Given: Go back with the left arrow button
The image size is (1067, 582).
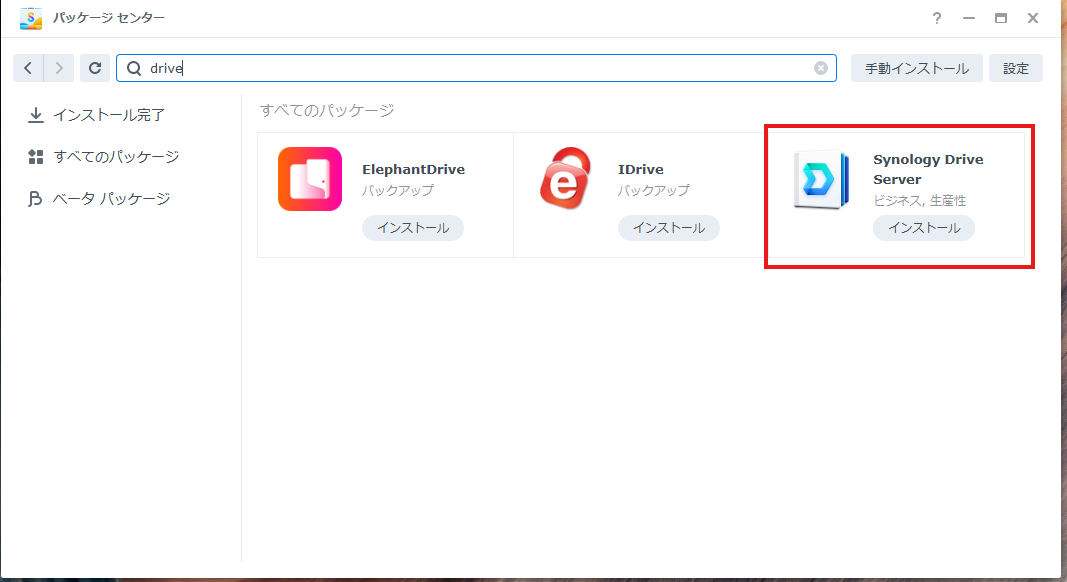Looking at the screenshot, I should [28, 68].
